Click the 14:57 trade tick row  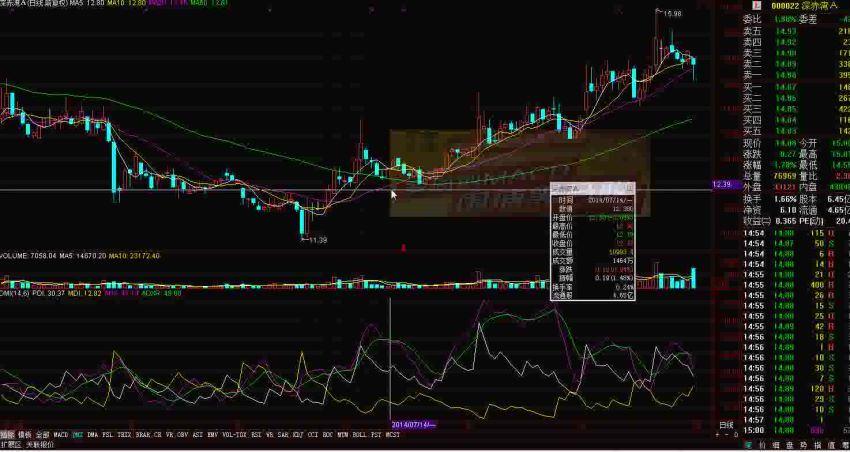coord(796,420)
